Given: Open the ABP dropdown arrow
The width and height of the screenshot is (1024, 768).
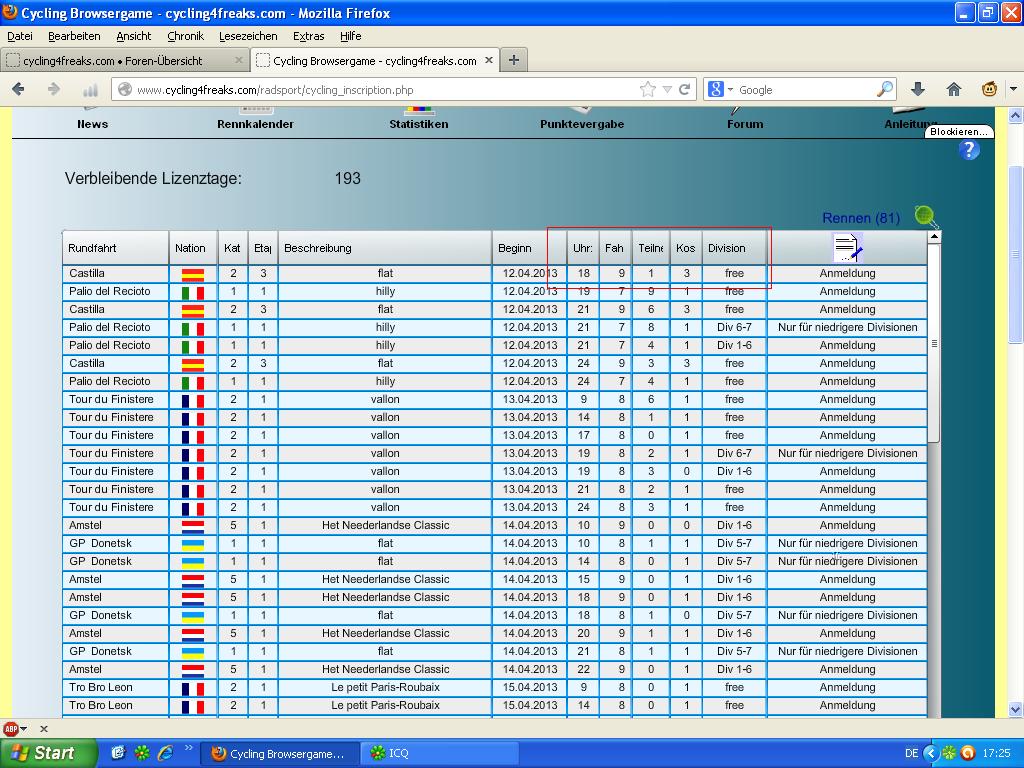Looking at the screenshot, I should coord(24,729).
